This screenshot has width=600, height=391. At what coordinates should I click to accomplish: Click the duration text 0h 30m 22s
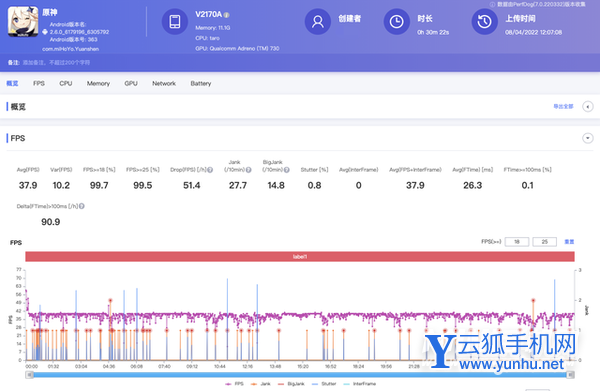pos(433,33)
